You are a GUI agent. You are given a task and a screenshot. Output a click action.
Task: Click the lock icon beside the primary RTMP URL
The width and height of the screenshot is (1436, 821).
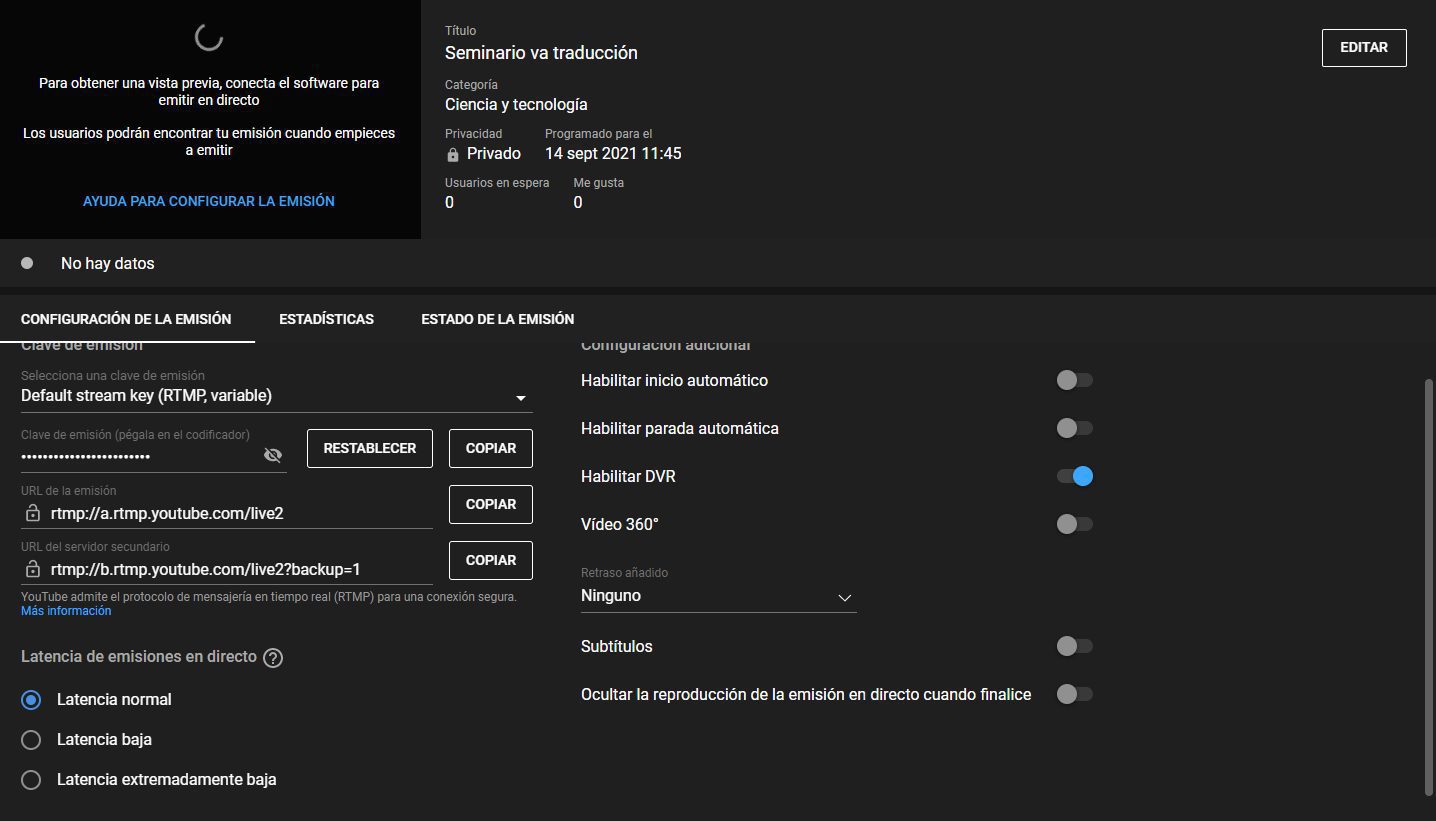pos(33,513)
